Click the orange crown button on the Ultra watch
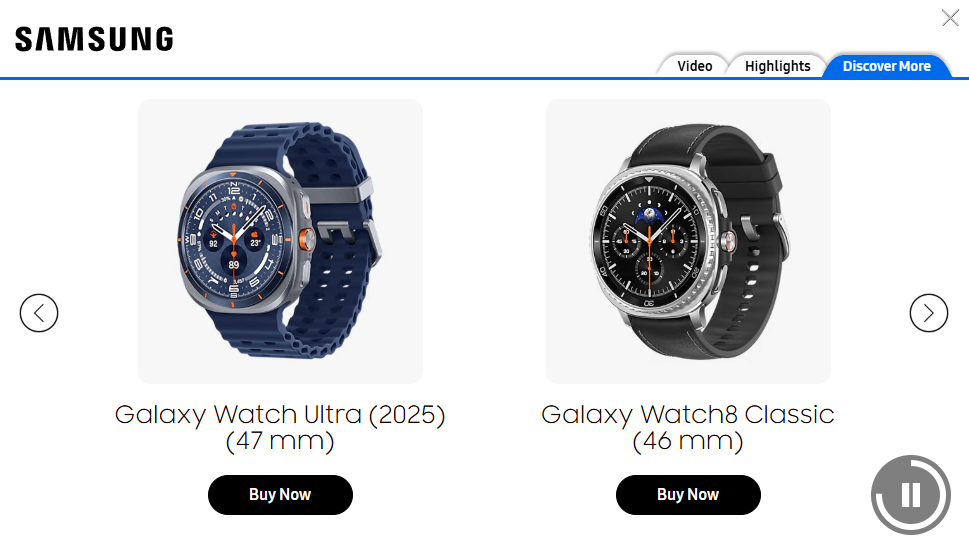This screenshot has height=544, width=969. click(307, 239)
